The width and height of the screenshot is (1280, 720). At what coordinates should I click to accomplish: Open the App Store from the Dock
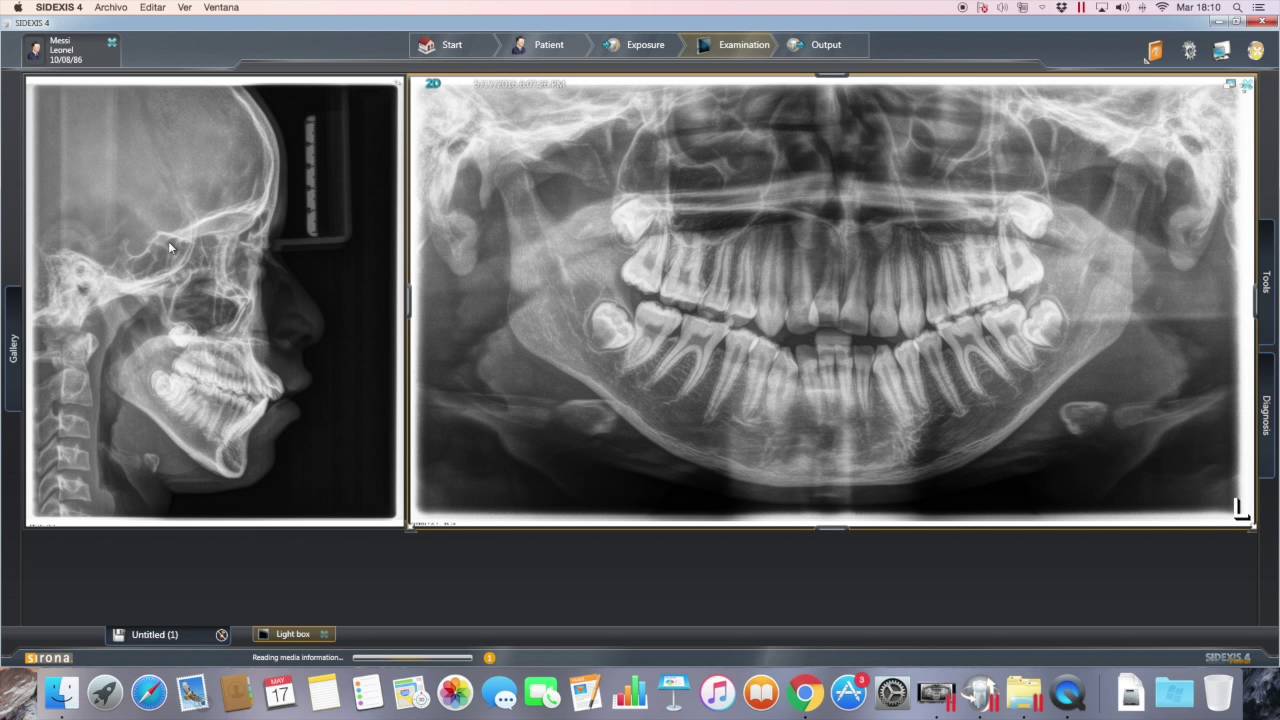(x=849, y=693)
